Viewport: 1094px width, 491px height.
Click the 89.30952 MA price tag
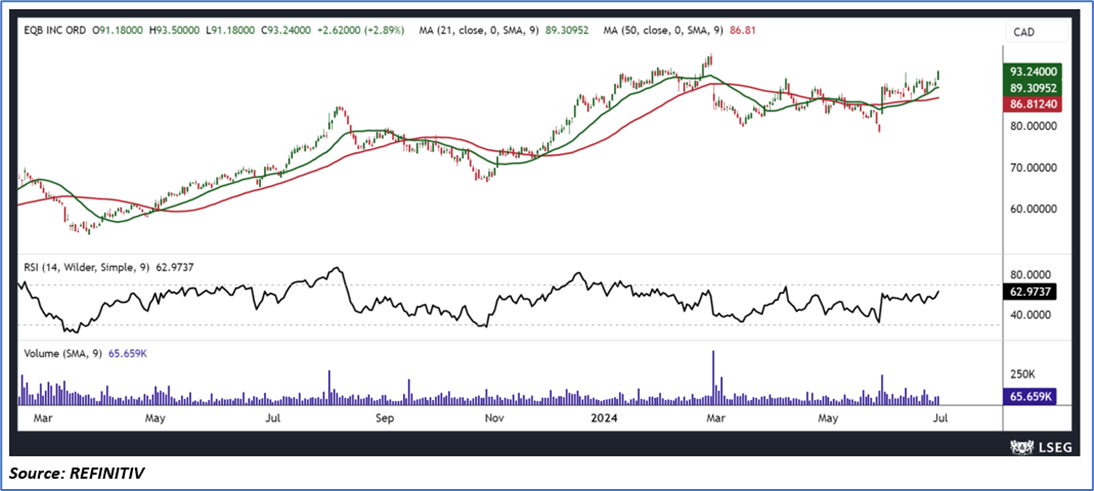point(1032,88)
